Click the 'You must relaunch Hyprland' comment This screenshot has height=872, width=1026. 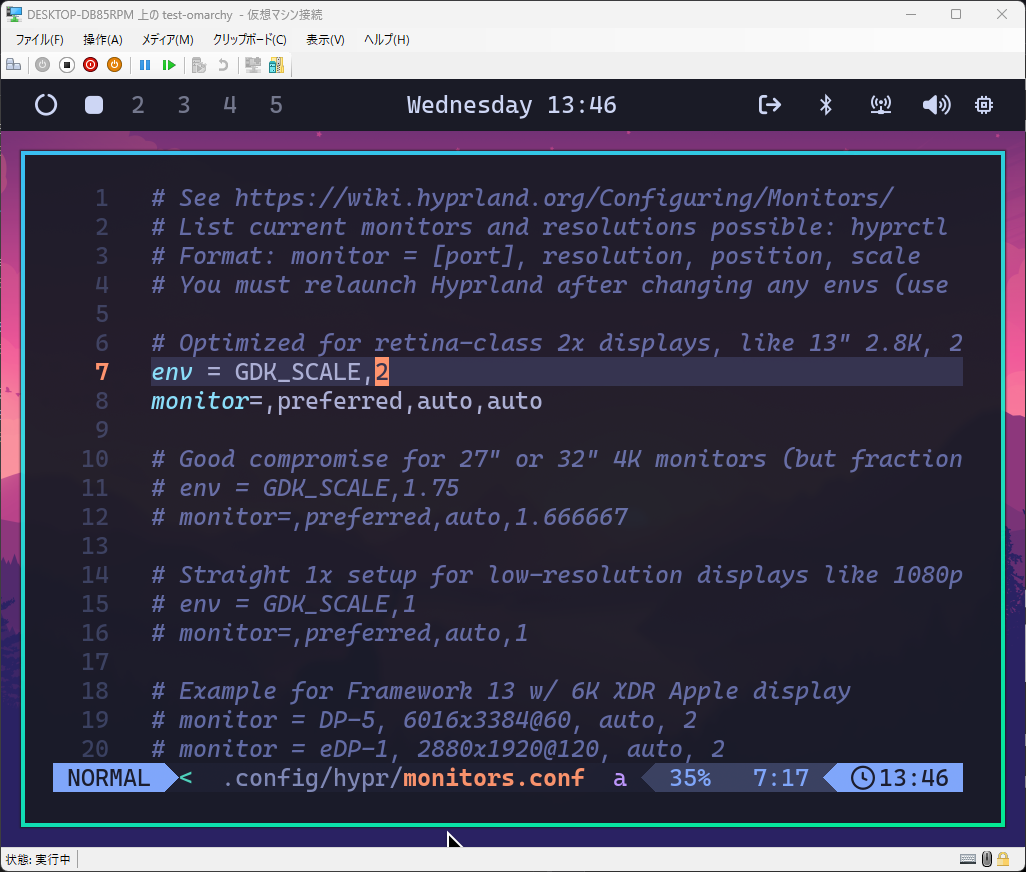[x=550, y=285]
